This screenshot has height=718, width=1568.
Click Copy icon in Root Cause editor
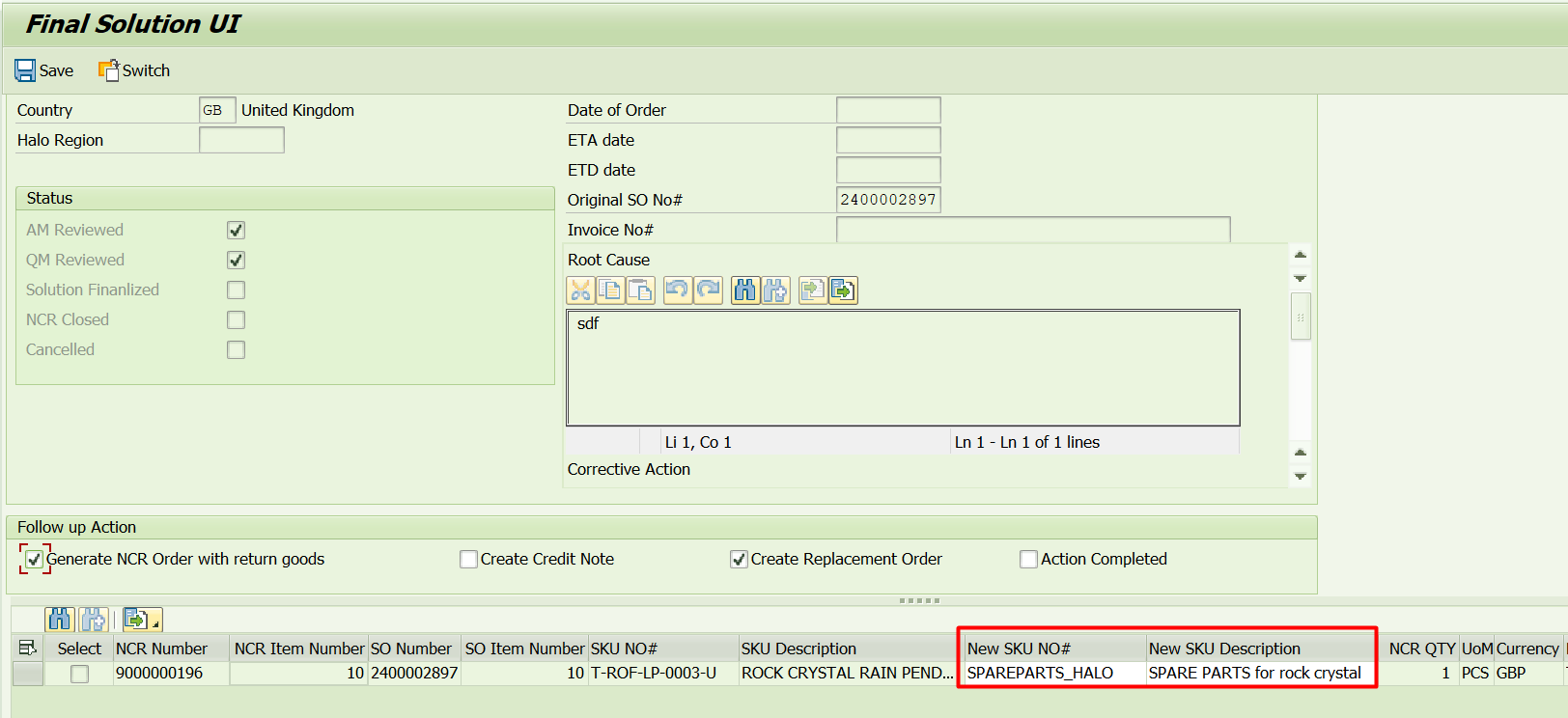pos(610,290)
